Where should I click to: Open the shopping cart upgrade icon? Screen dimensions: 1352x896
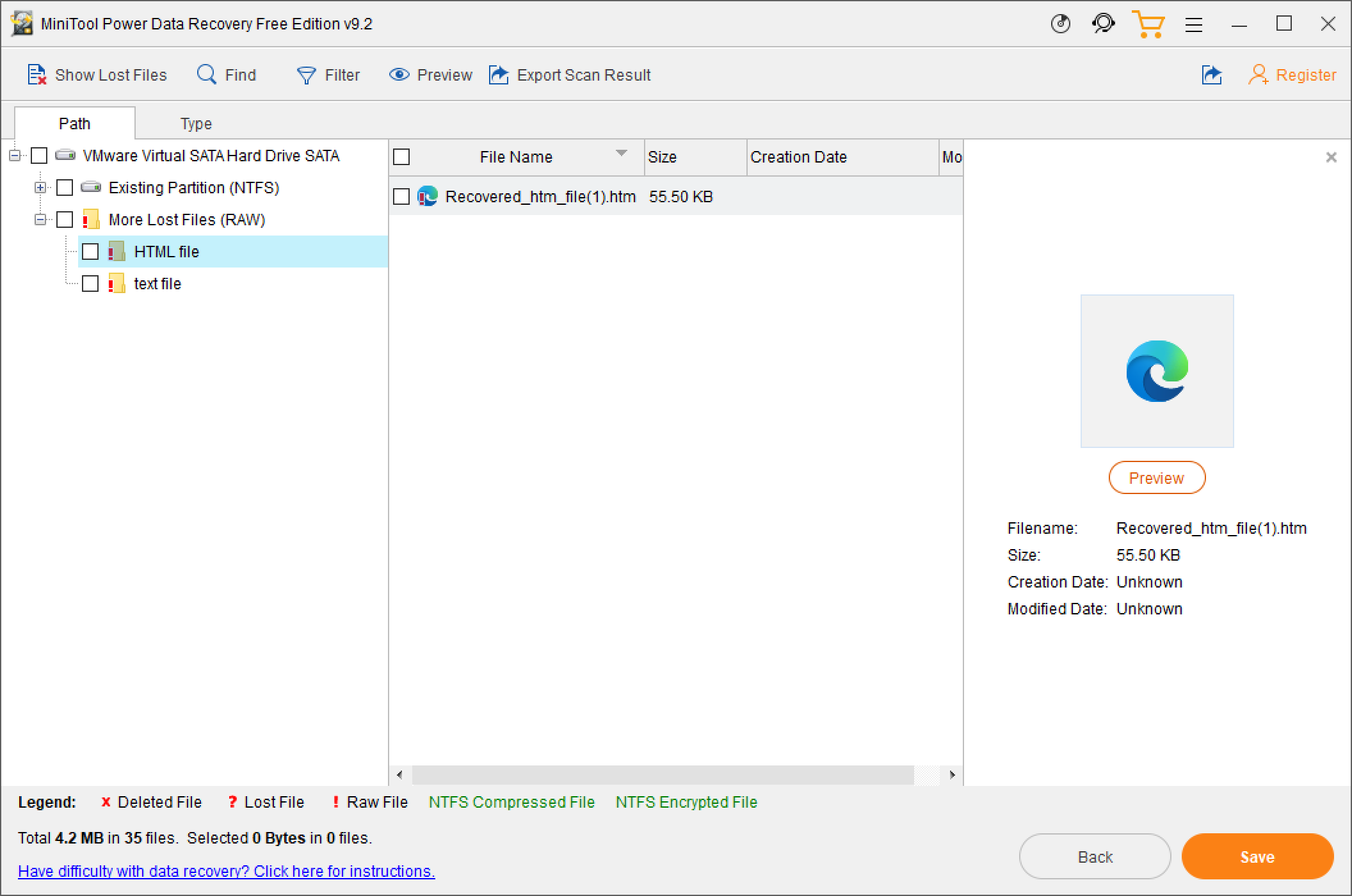(x=1148, y=24)
